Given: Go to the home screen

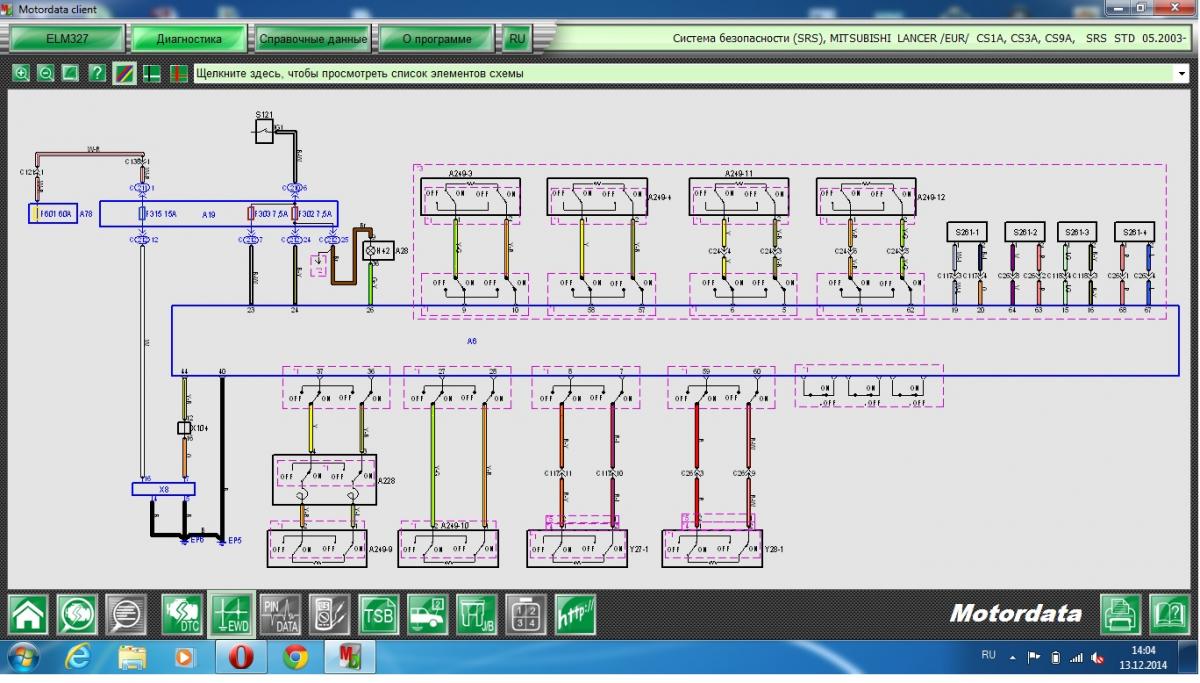Looking at the screenshot, I should [28, 614].
